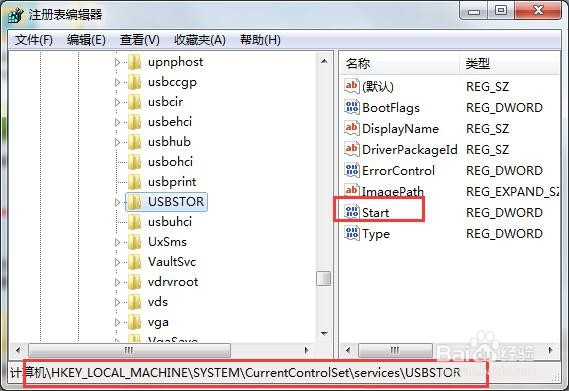This screenshot has height=391, width=569.
Task: Open the 文件(F) menu
Action: 34,40
